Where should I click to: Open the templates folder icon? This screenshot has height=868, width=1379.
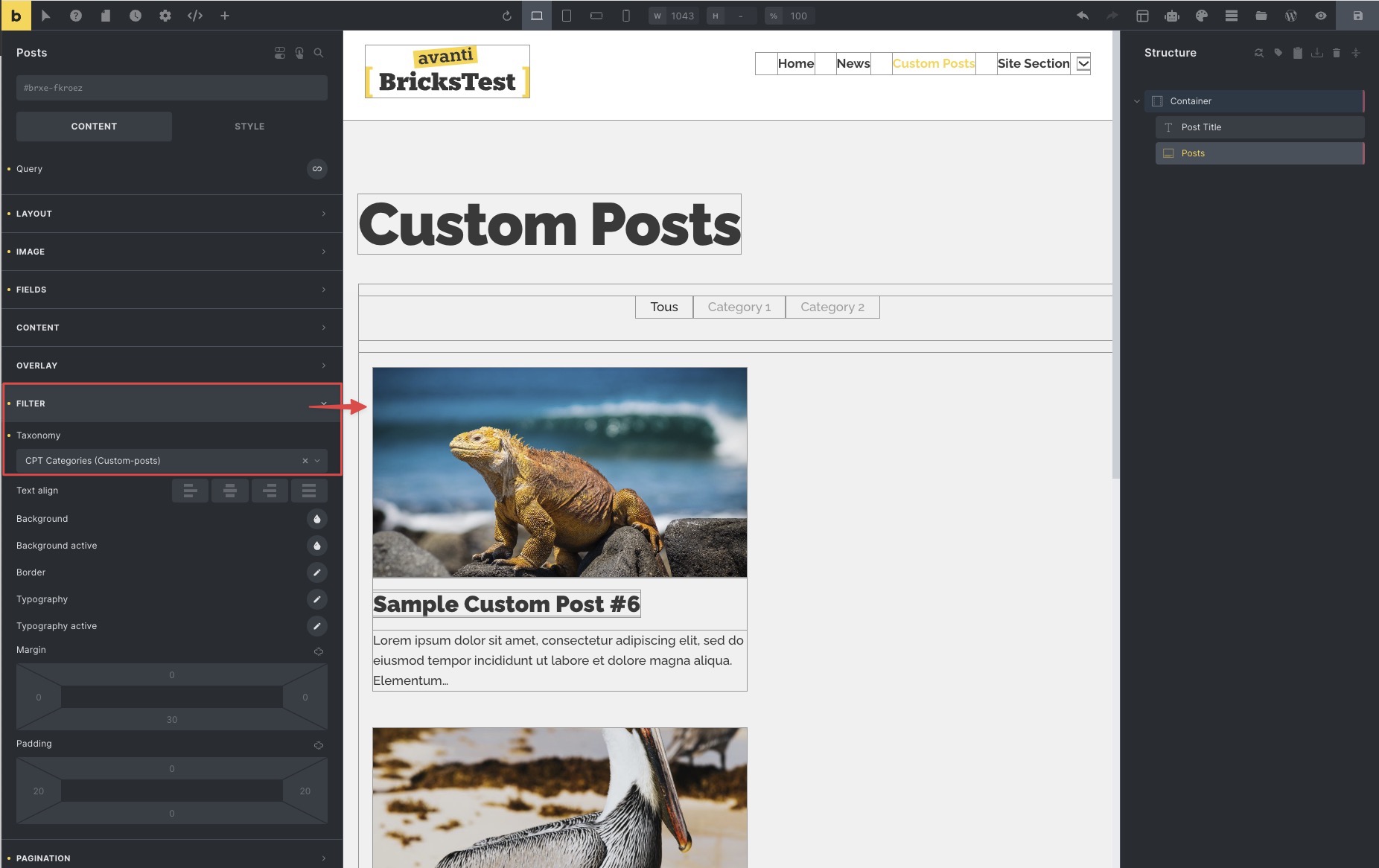[x=1261, y=16]
